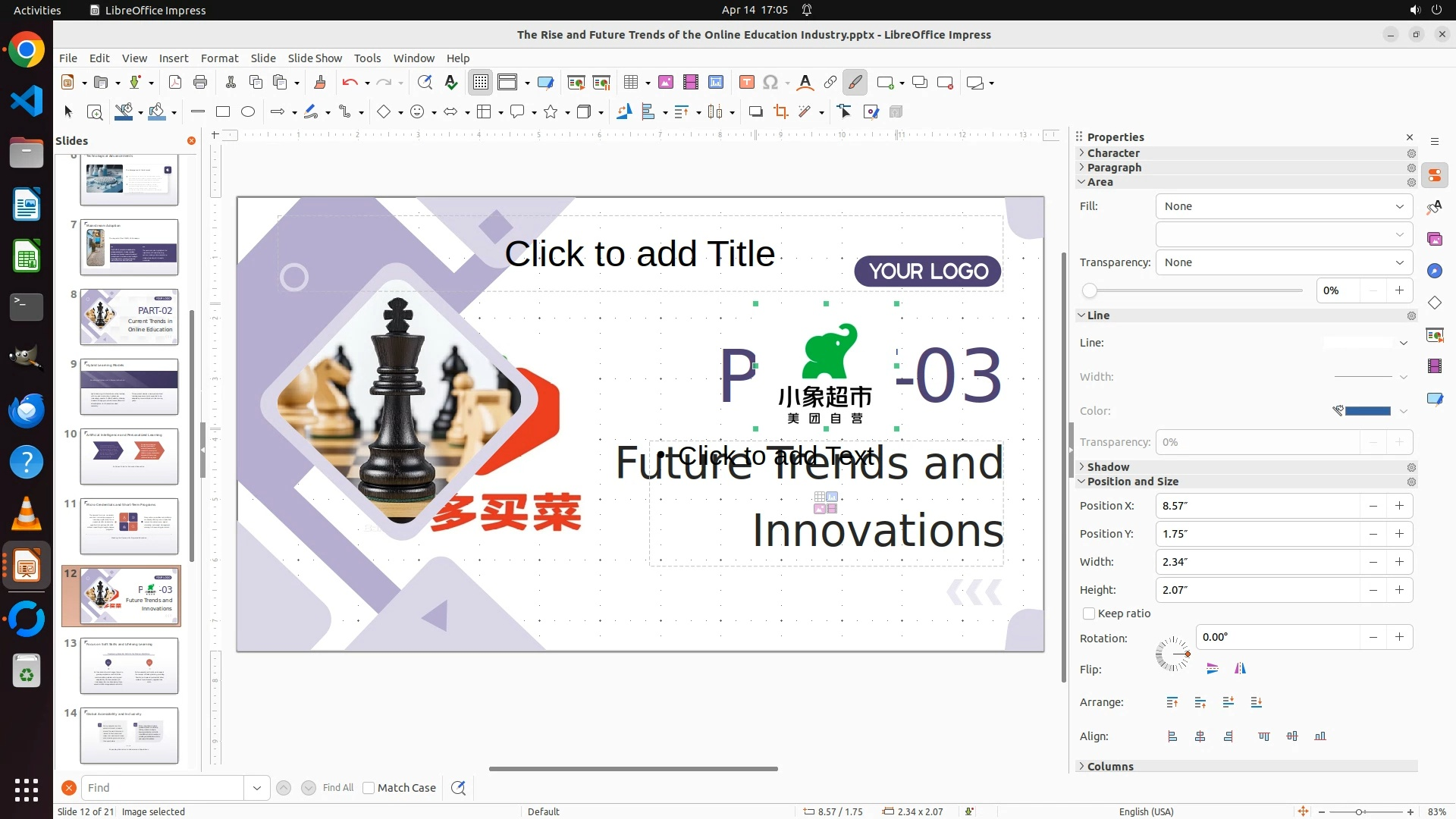Screen dimensions: 1456x819
Task: Select slide 13 thumbnail
Action: pyautogui.click(x=129, y=665)
